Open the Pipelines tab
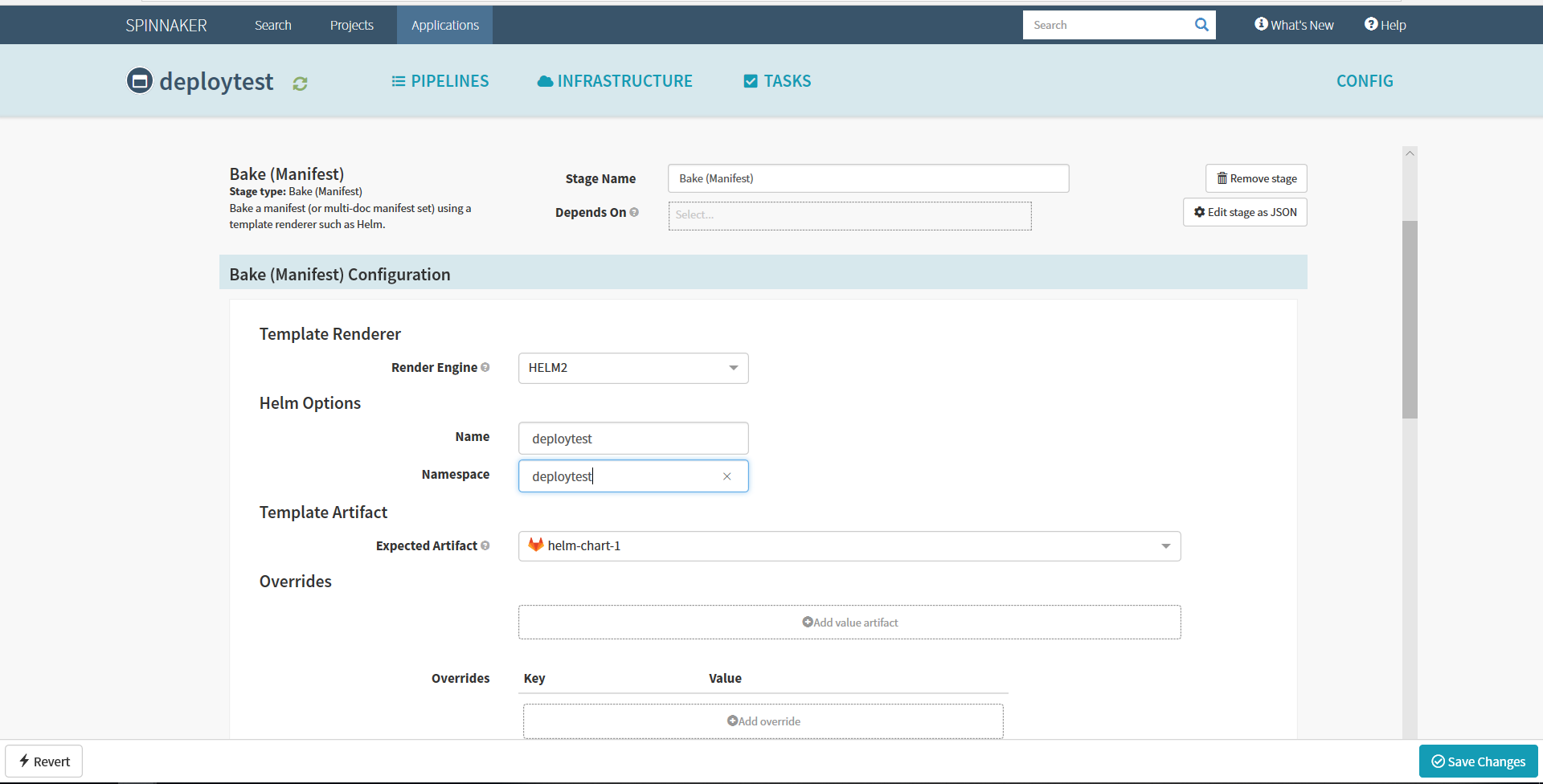1543x784 pixels. coord(440,81)
